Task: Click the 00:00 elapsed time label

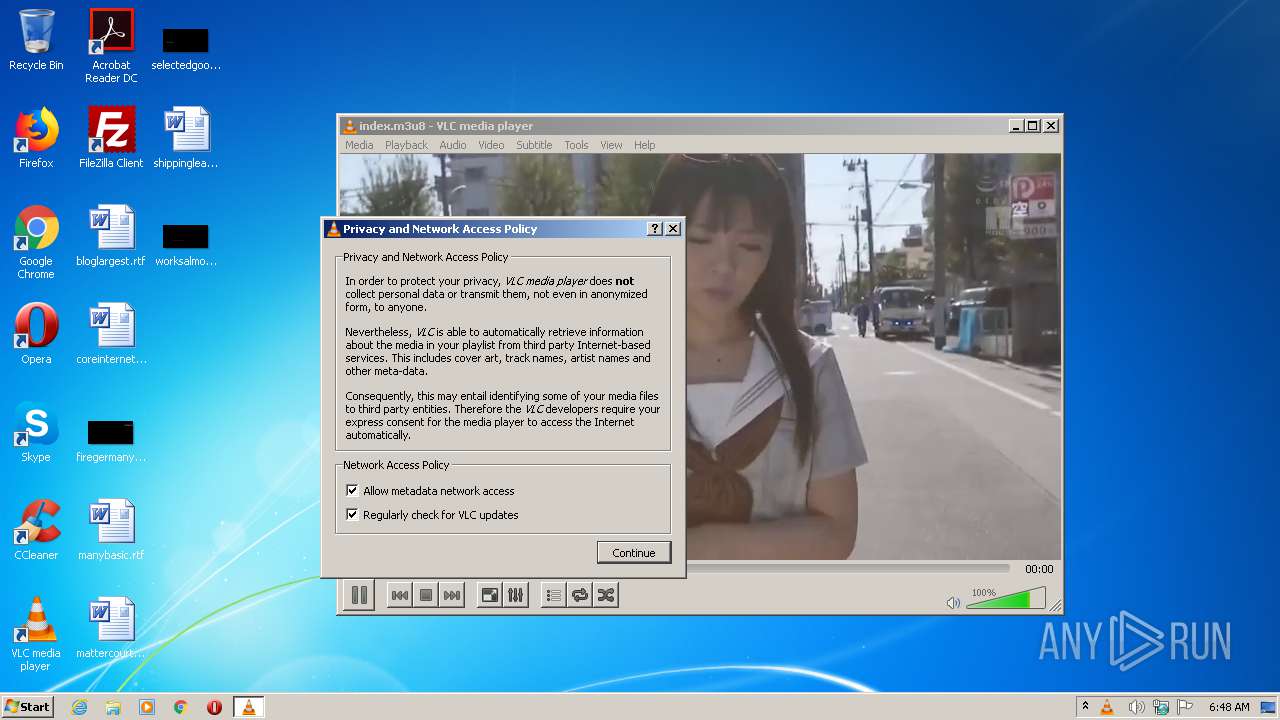Action: tap(1039, 569)
